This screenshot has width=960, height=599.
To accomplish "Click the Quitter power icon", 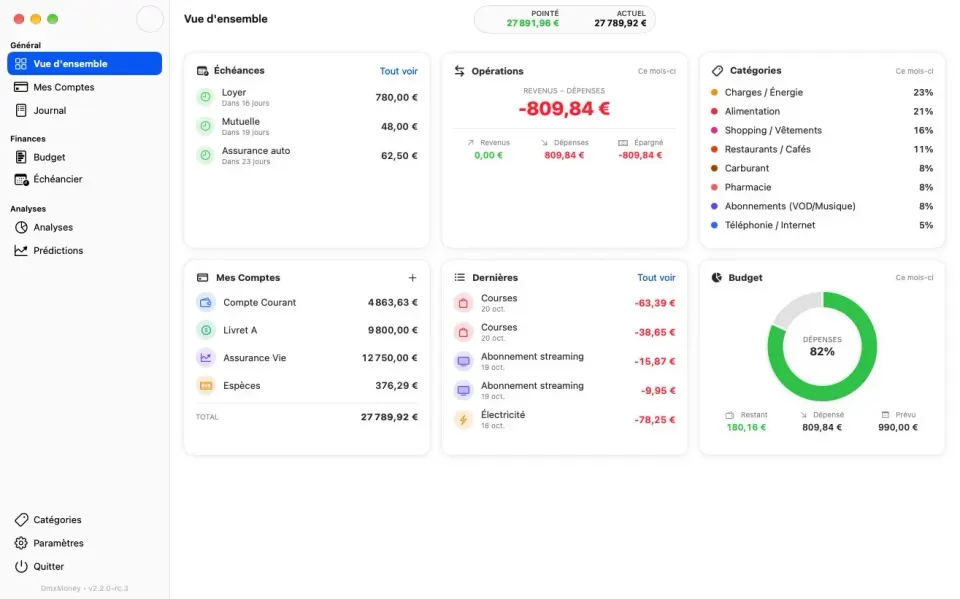I will tap(21, 566).
